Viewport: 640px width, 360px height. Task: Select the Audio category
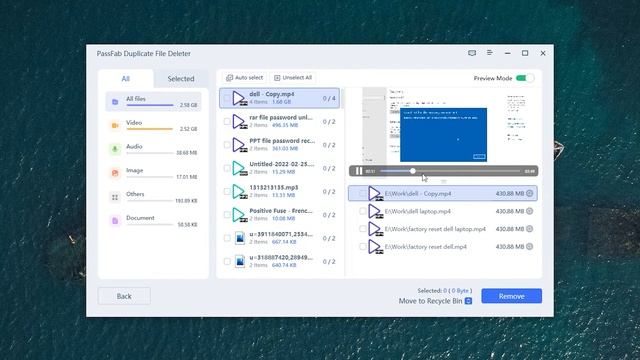coord(153,149)
